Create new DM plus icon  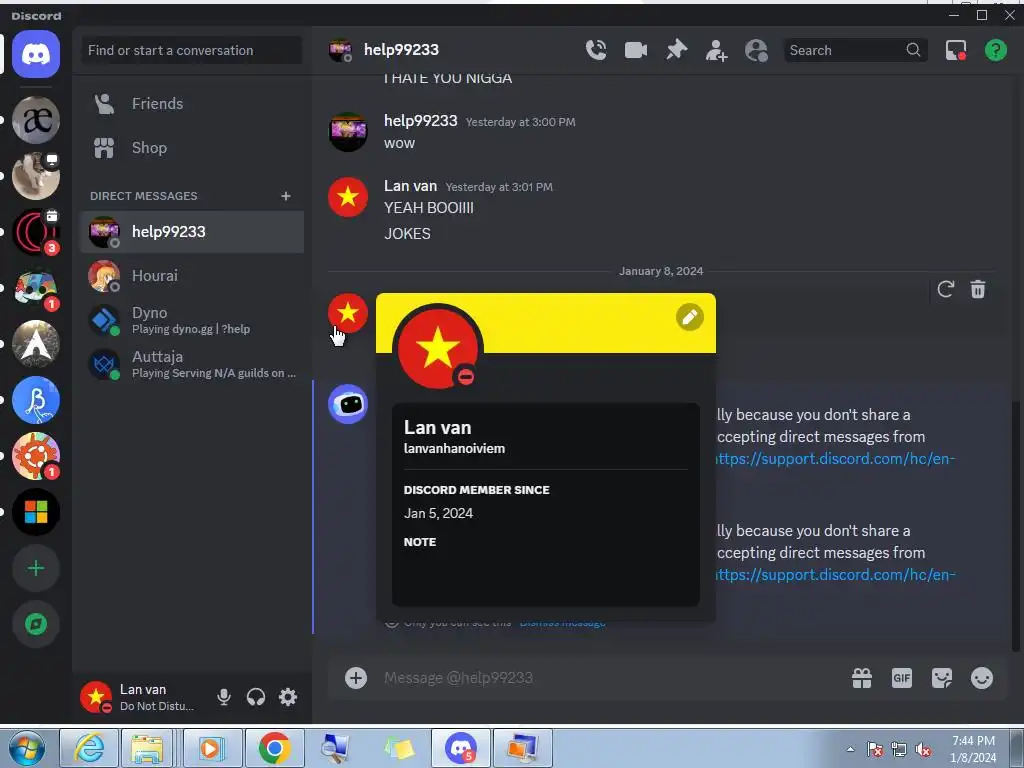pyautogui.click(x=285, y=196)
